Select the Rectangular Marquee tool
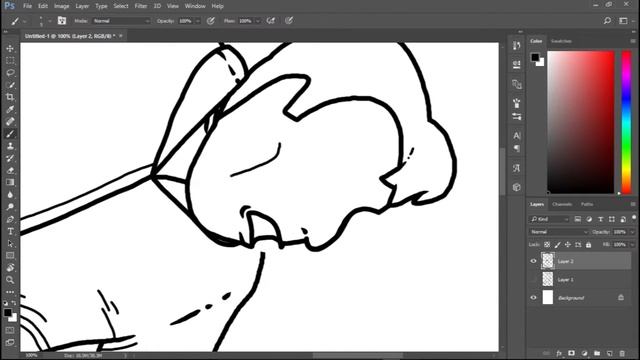This screenshot has height=360, width=640. (10, 60)
